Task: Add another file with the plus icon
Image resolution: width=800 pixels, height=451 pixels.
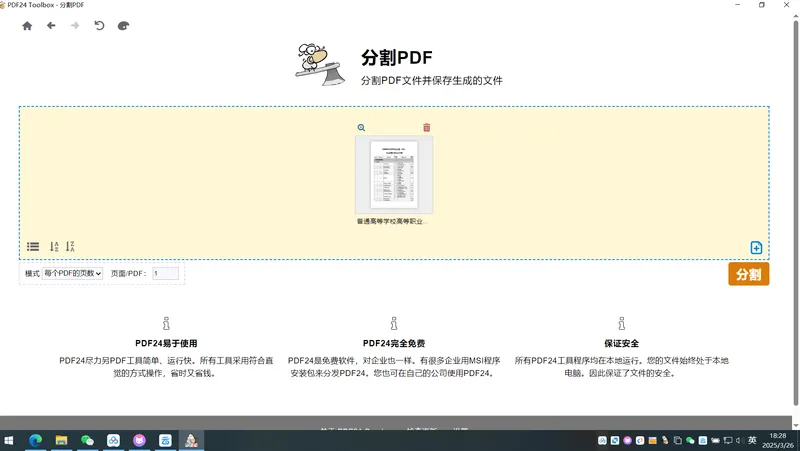Action: coord(756,248)
